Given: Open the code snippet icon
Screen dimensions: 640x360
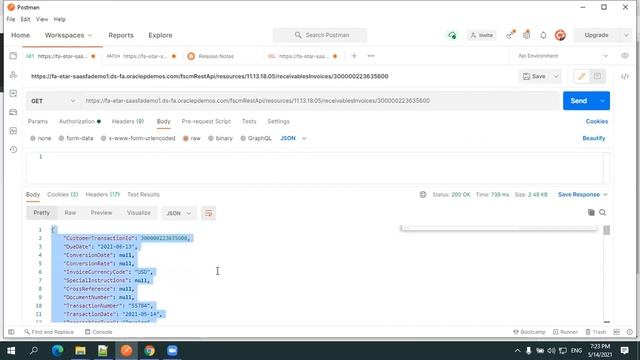Looking at the screenshot, I should click(x=625, y=76).
